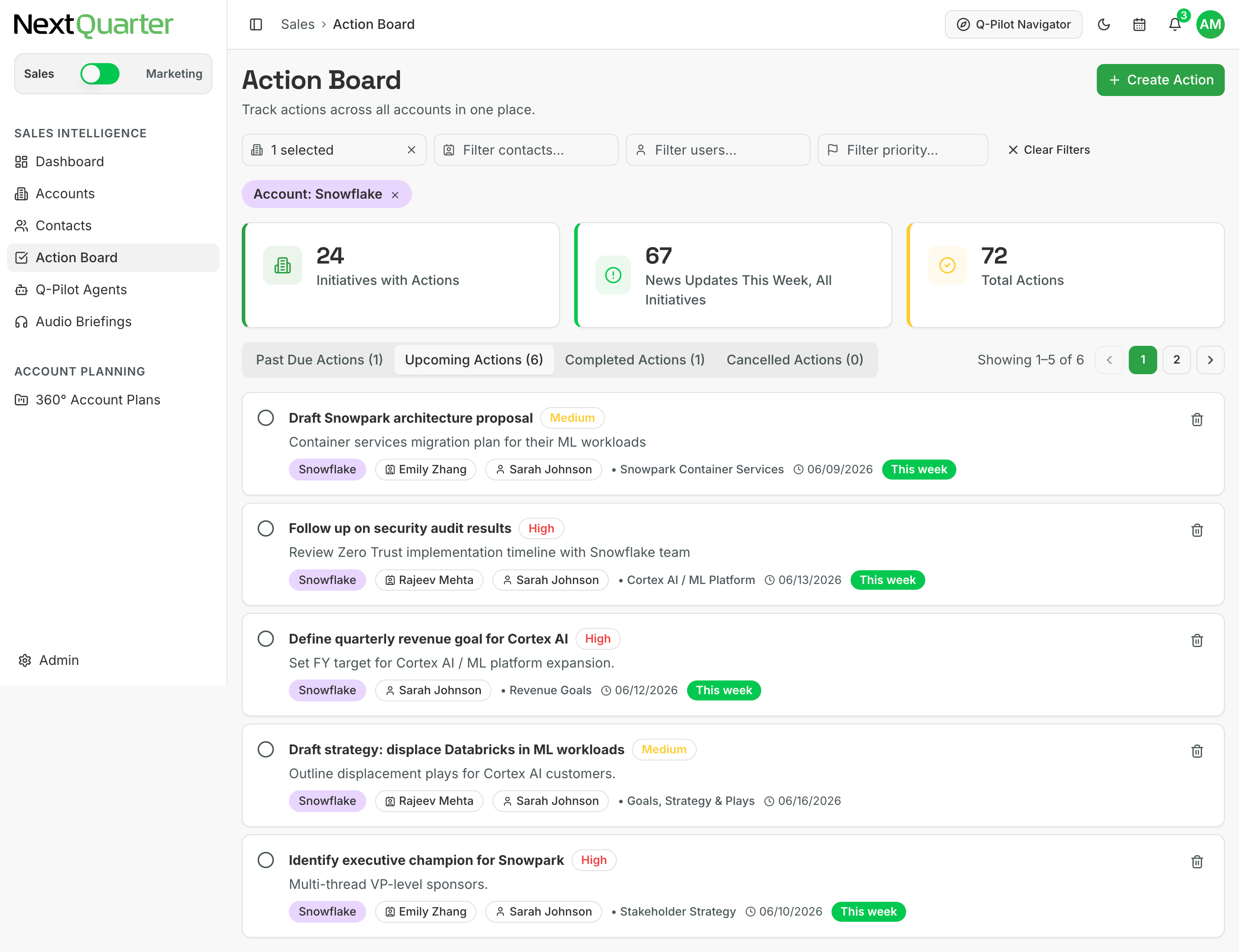The width and height of the screenshot is (1239, 952).
Task: Mark Draft Snowpark architecture proposal complete
Action: pos(266,418)
